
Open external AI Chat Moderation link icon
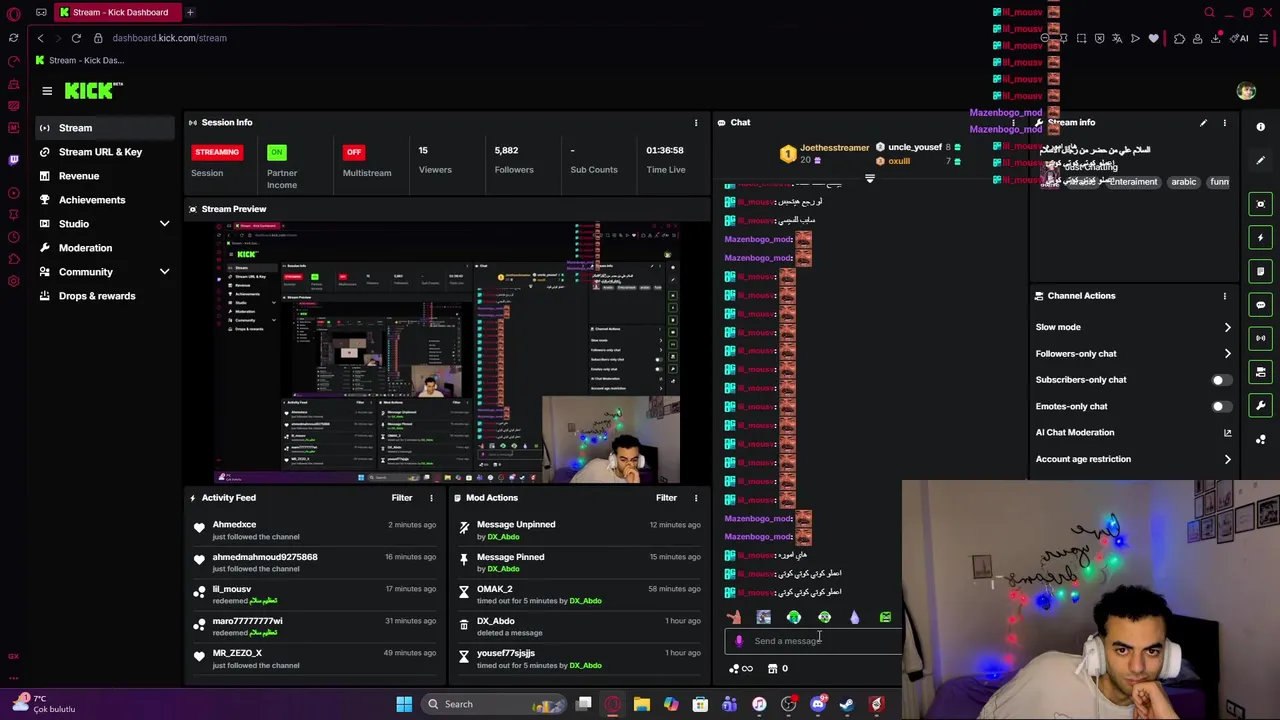coord(1227,433)
